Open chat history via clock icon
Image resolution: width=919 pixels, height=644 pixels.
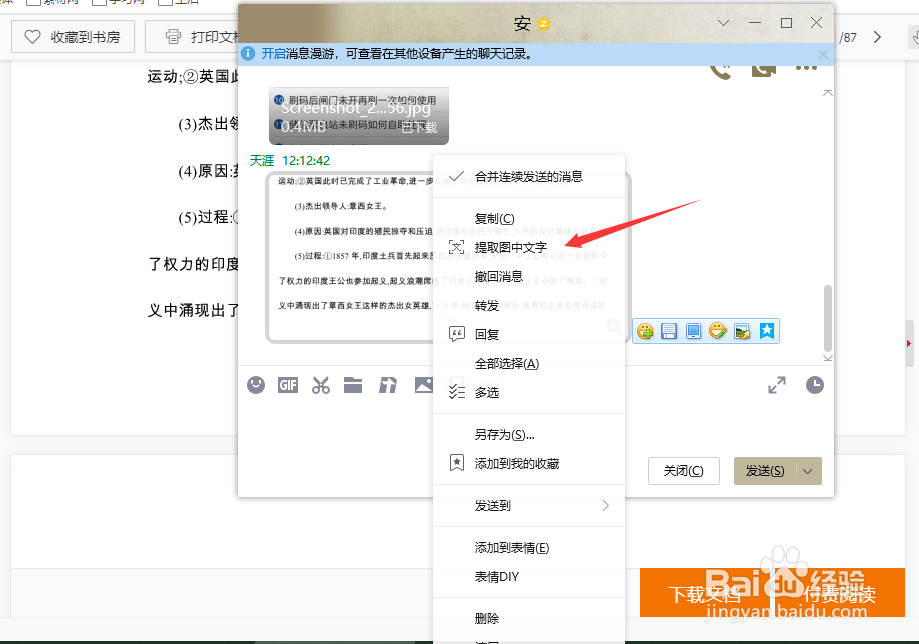(x=815, y=384)
